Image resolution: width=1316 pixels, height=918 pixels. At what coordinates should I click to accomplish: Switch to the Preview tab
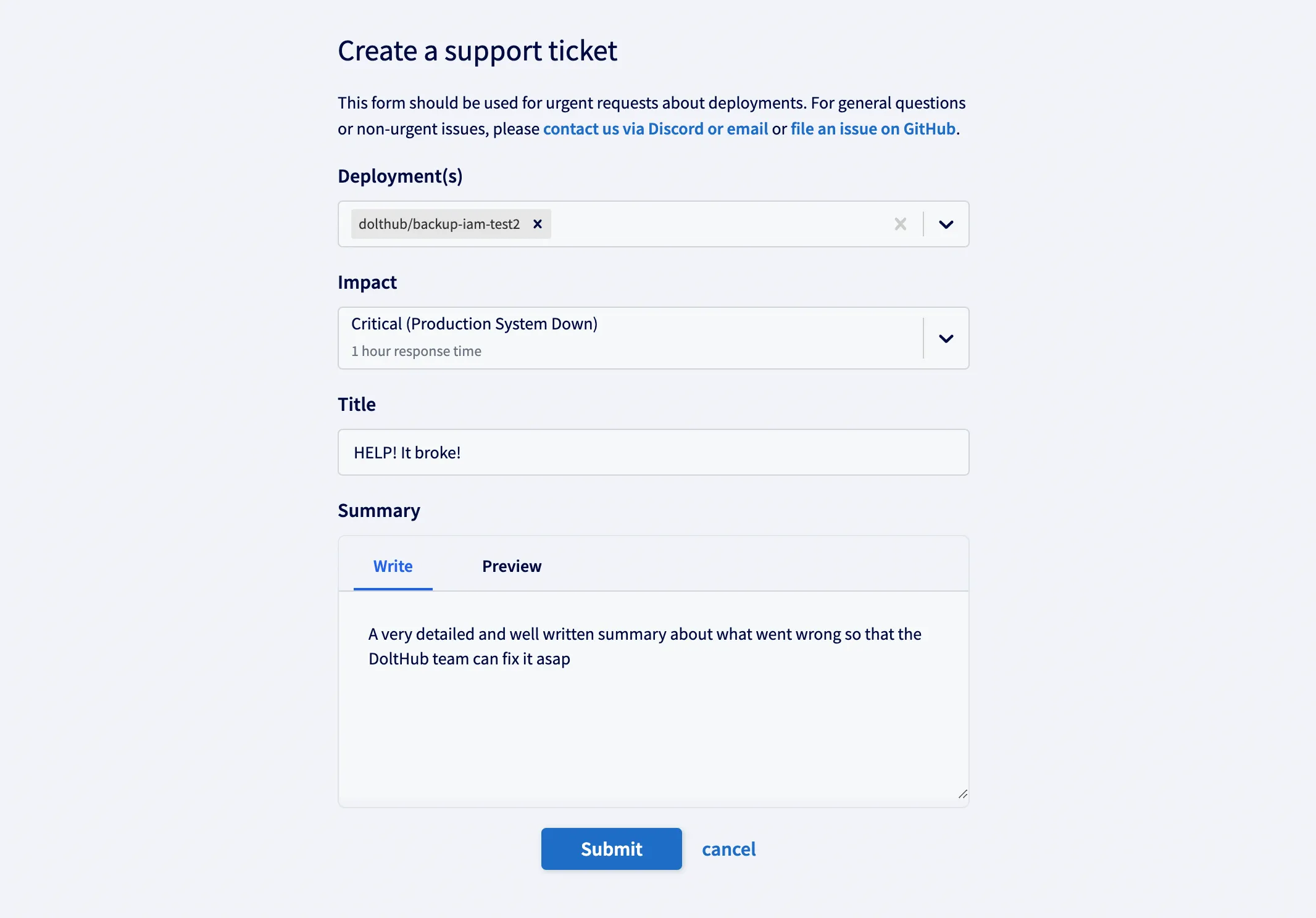click(511, 566)
